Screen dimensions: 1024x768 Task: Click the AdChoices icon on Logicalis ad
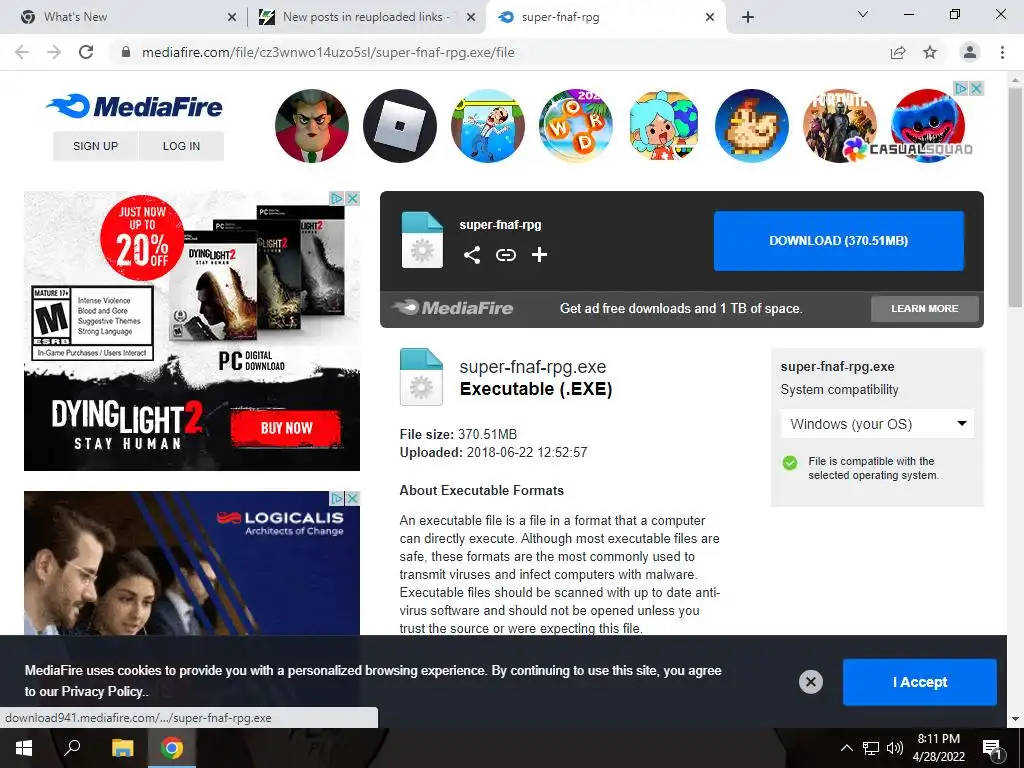pyautogui.click(x=337, y=498)
